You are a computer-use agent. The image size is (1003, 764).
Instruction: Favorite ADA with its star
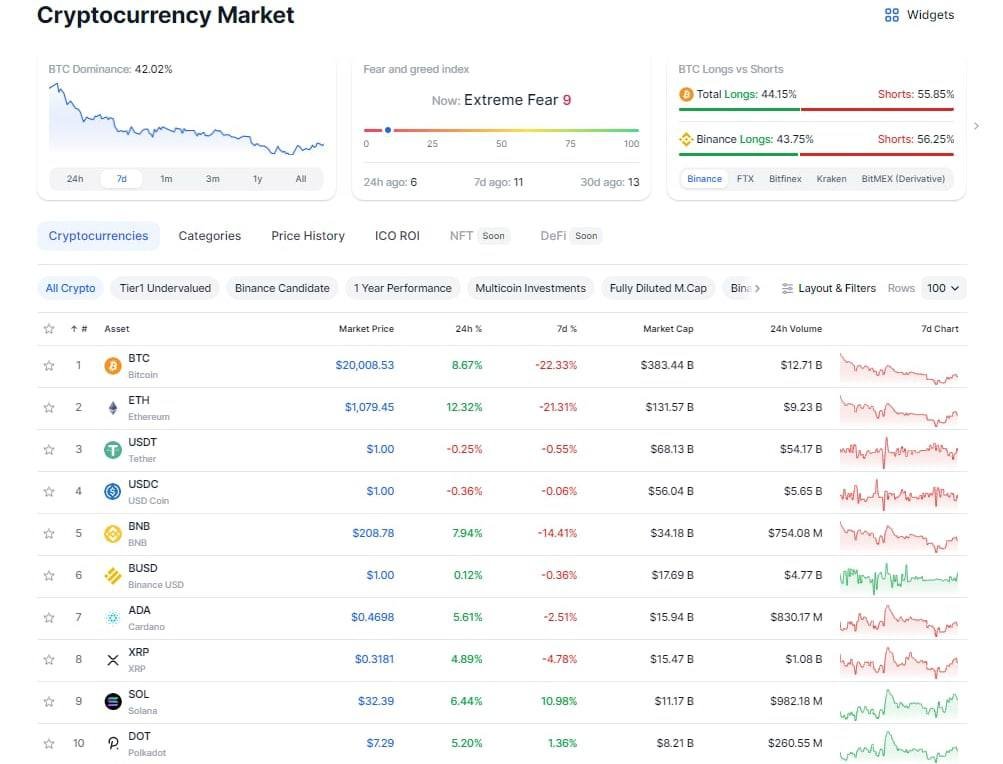point(49,618)
